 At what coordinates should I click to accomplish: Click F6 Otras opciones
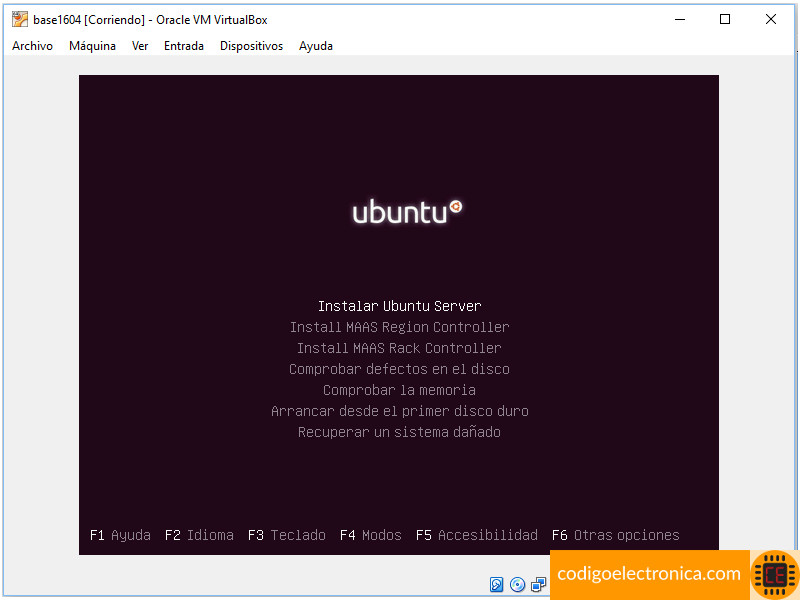pyautogui.click(x=616, y=535)
